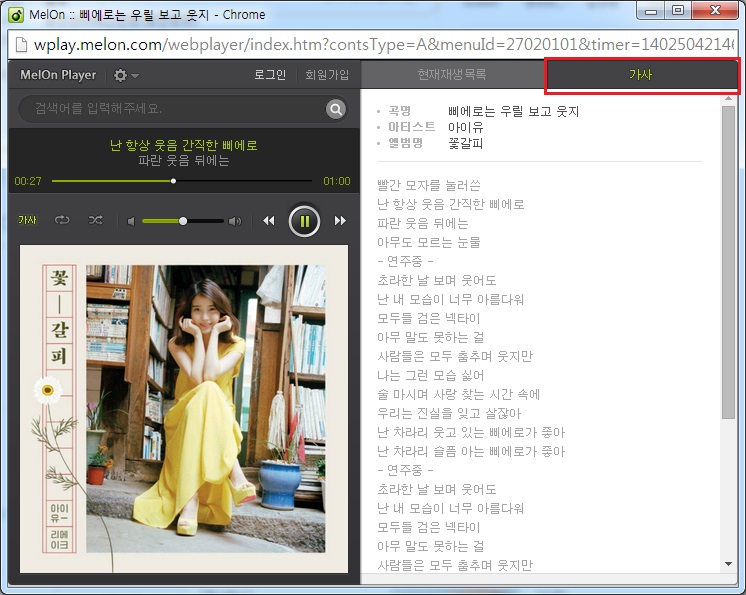This screenshot has width=746, height=595.
Task: Click the 로그인 link
Action: pyautogui.click(x=270, y=75)
